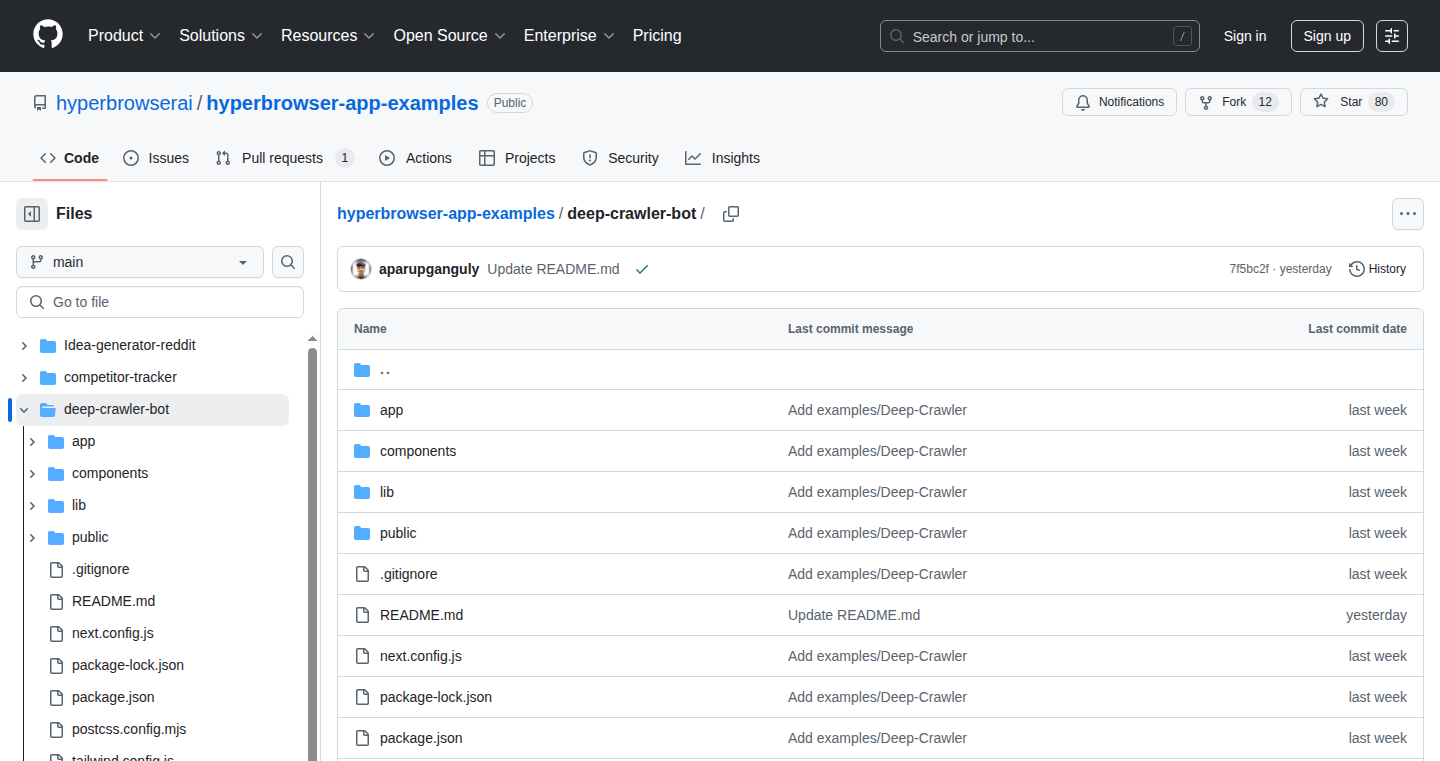Screen dimensions: 1440x761
Task: Expand the public folder in sidebar tree
Action: click(32, 537)
